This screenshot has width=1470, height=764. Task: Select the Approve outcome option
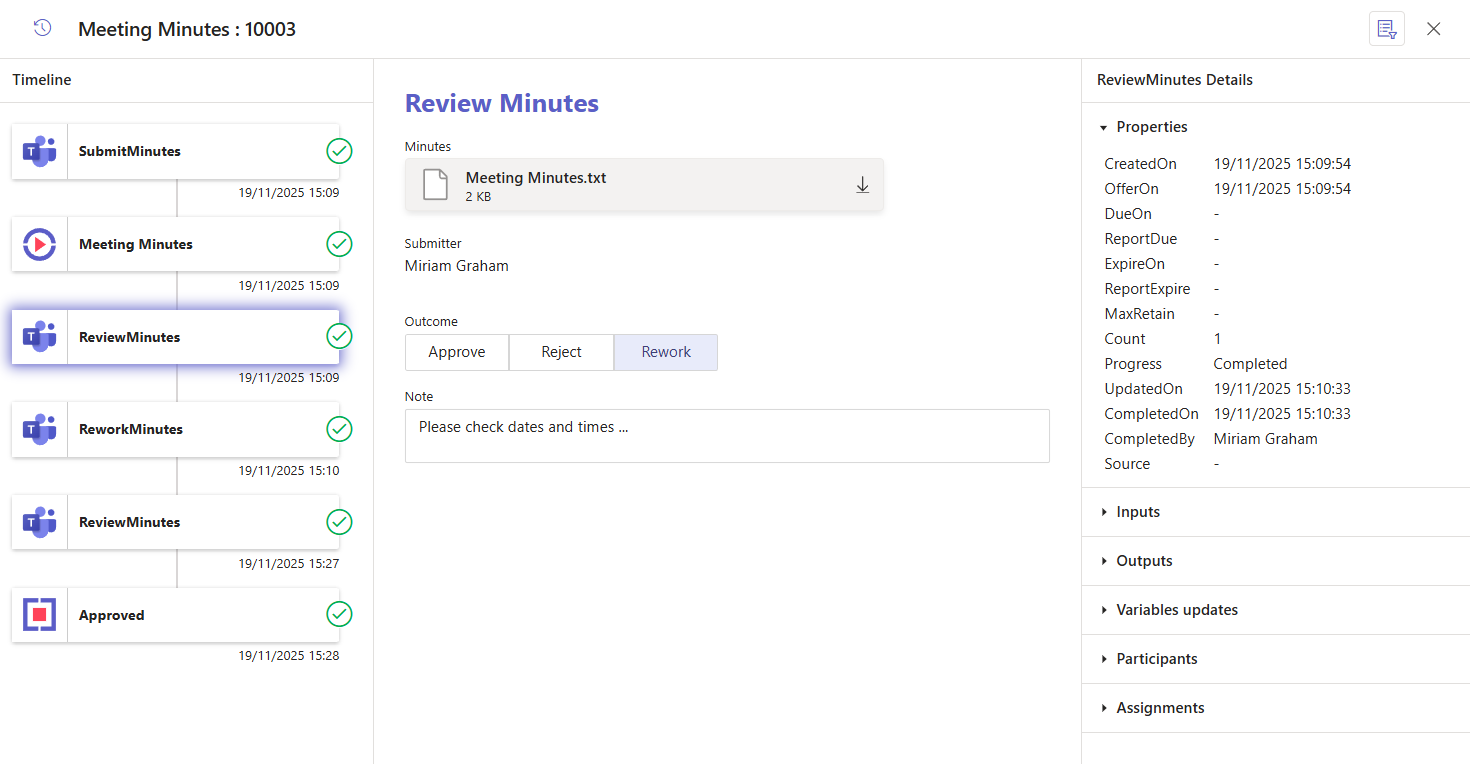457,352
